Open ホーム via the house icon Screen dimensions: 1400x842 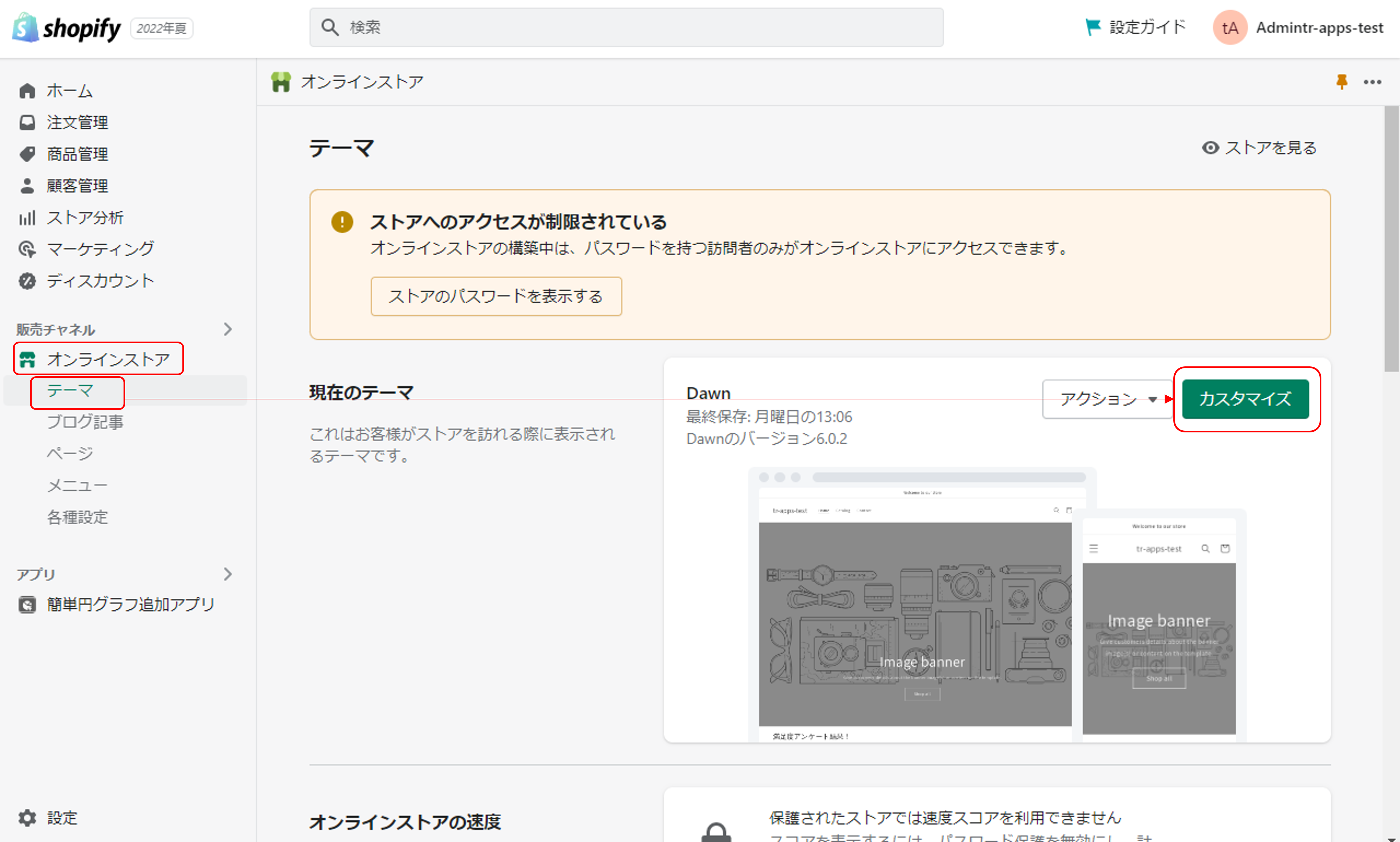27,91
